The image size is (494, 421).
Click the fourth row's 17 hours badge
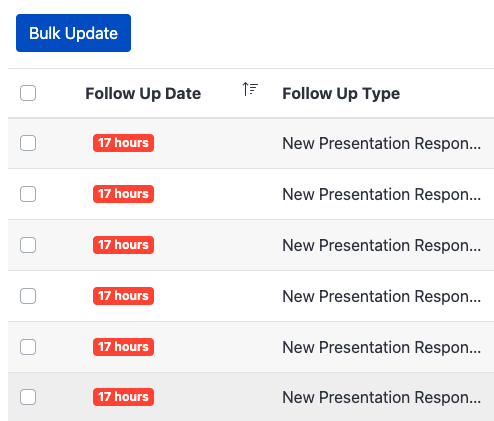[x=123, y=296]
